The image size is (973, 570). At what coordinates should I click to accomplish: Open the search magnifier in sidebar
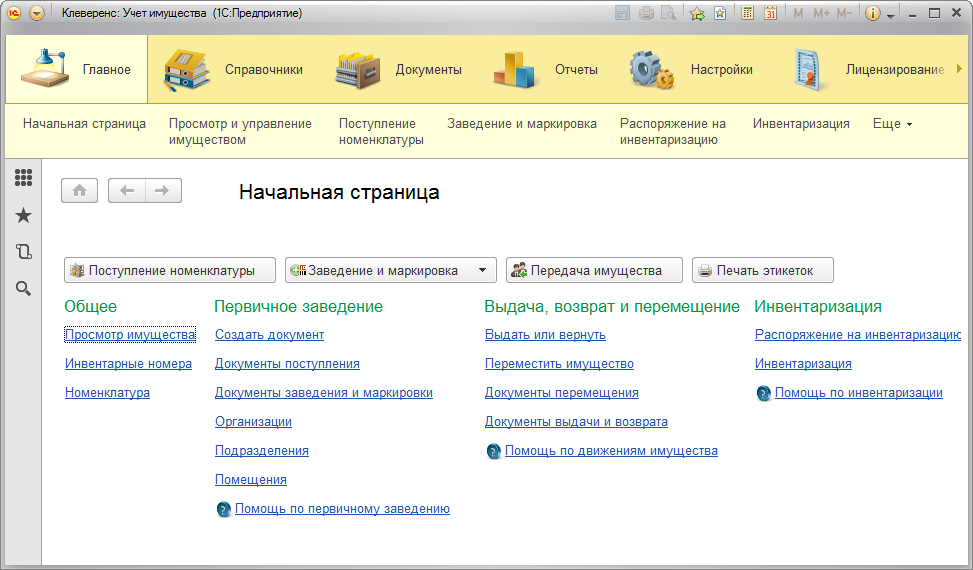pos(23,288)
